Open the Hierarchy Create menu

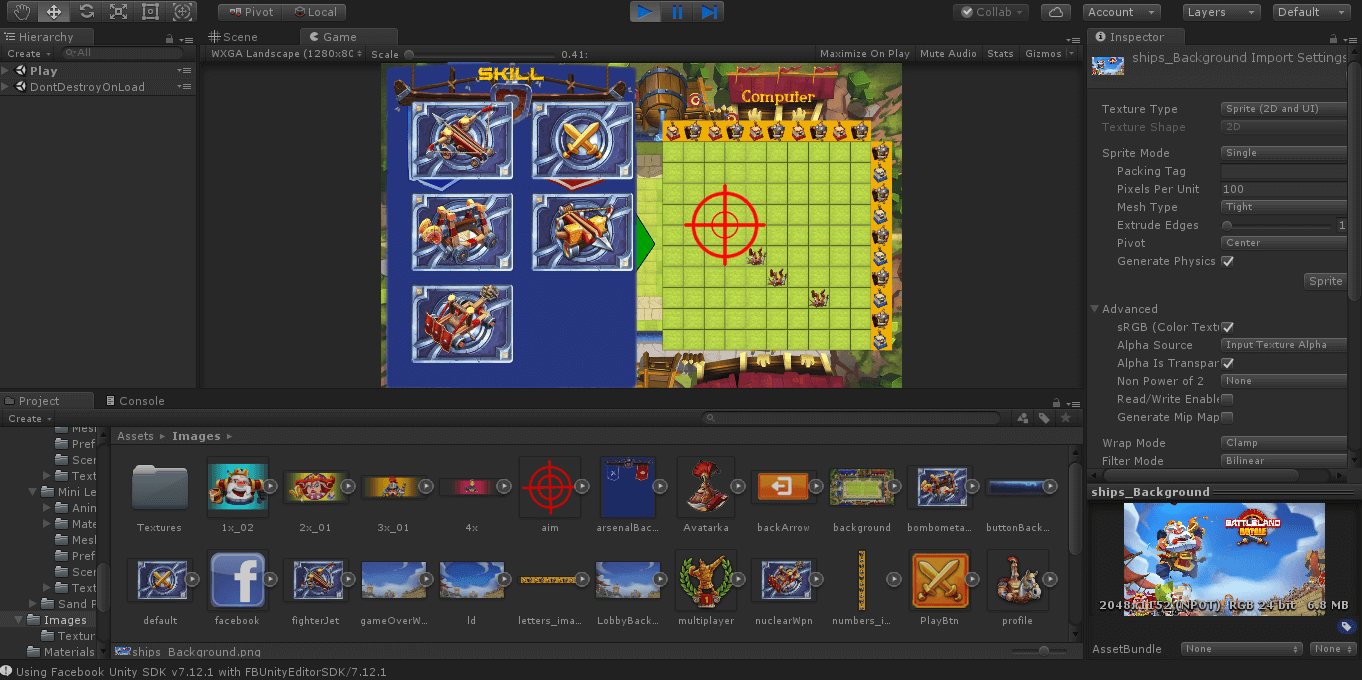tap(27, 54)
